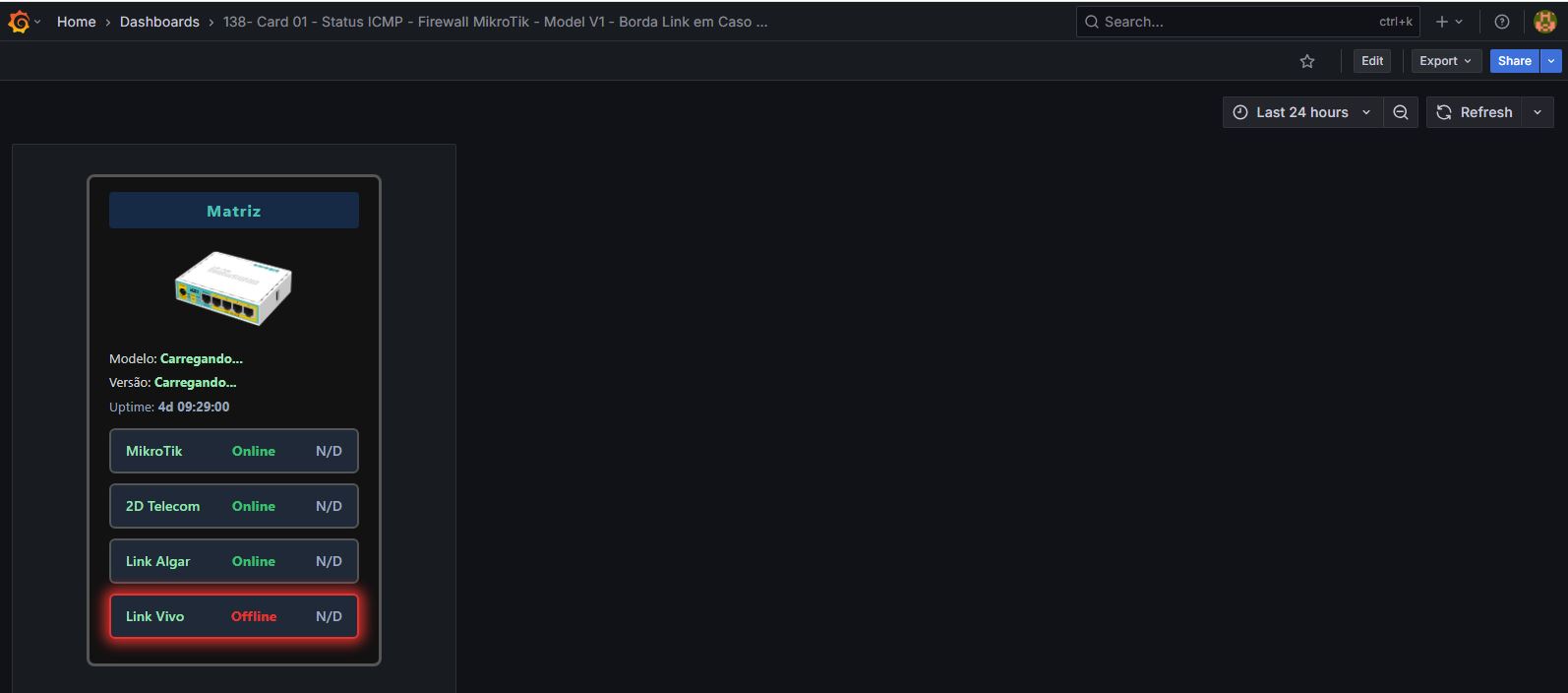Mark dashboard as favorite with star
1568x693 pixels.
coord(1307,61)
